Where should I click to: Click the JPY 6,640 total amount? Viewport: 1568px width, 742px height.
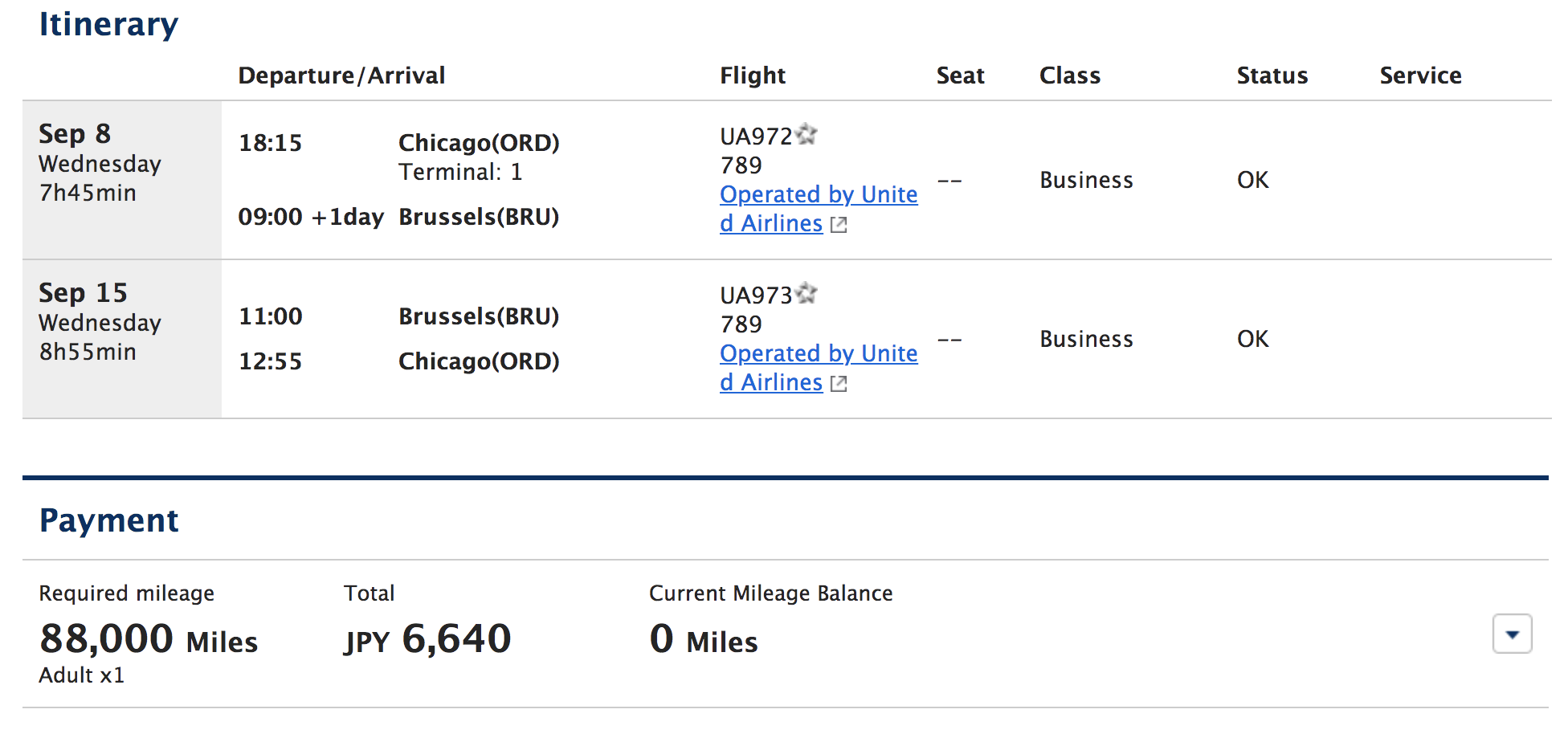(427, 640)
